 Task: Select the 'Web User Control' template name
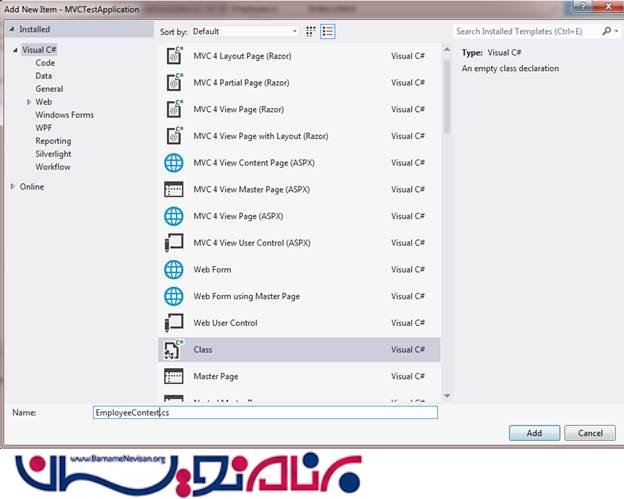[225, 323]
